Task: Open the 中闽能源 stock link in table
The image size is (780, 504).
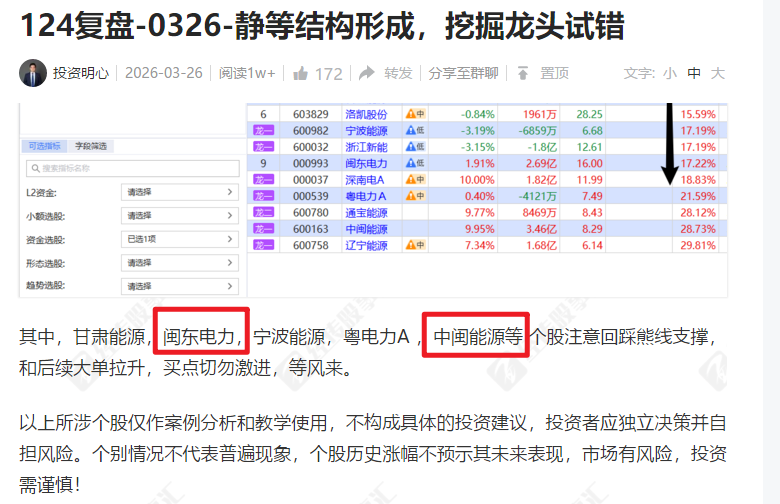Action: coord(365,228)
